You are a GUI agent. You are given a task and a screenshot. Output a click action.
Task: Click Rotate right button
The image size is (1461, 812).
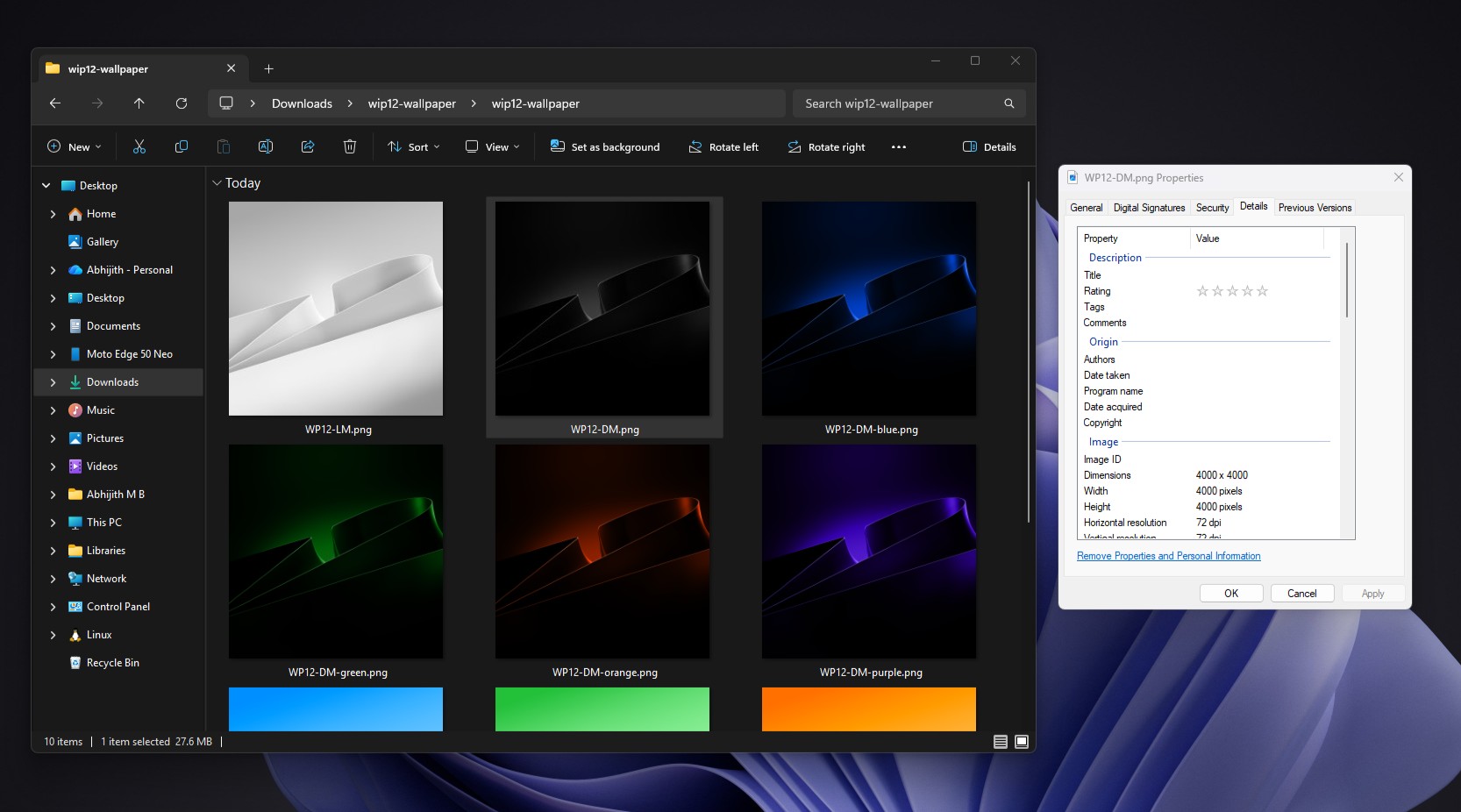(x=826, y=146)
